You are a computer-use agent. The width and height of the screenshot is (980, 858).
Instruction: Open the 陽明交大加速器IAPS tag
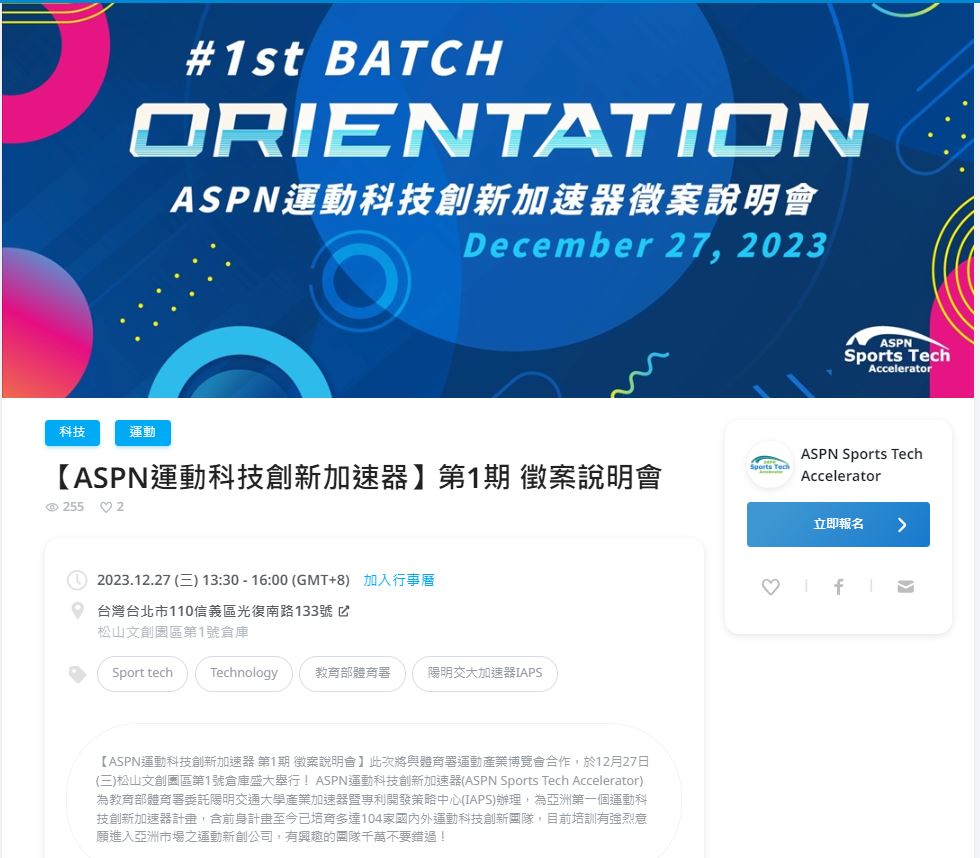click(x=485, y=673)
